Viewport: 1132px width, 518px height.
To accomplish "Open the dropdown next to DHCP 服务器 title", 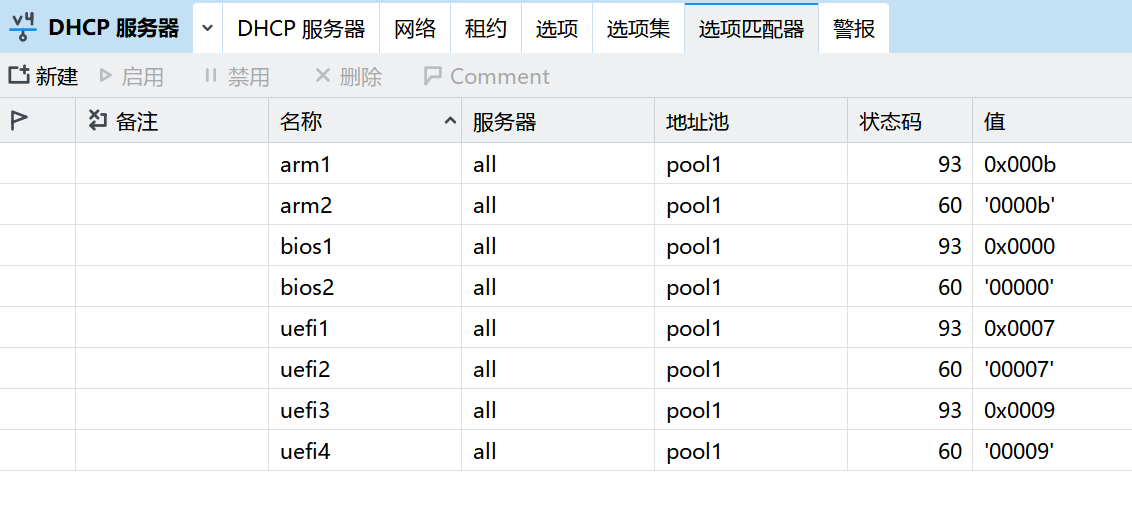I will 207,28.
